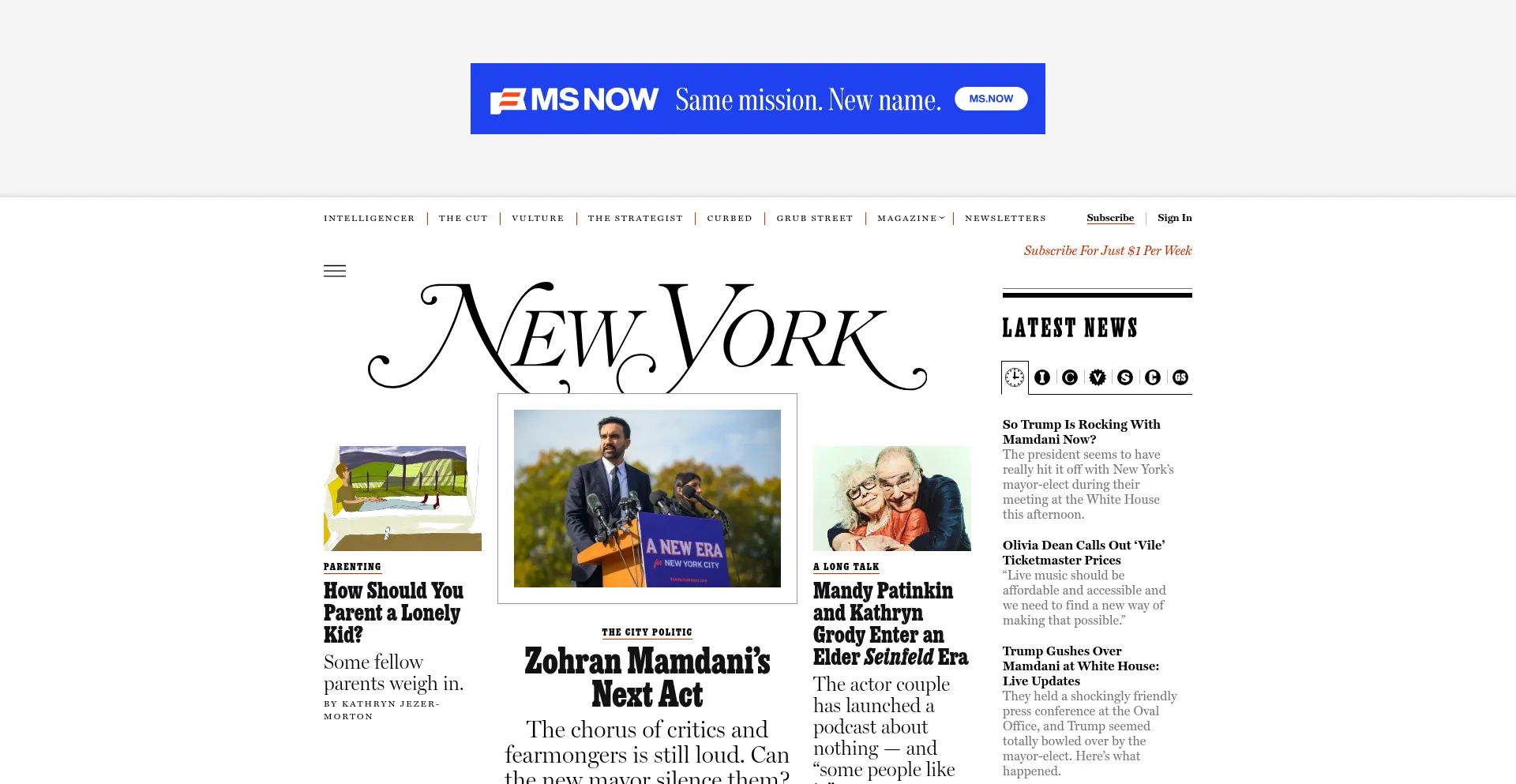Open 'Olivia Dean Calls Out Vile Ticketmaster Prices'

[x=1083, y=553]
